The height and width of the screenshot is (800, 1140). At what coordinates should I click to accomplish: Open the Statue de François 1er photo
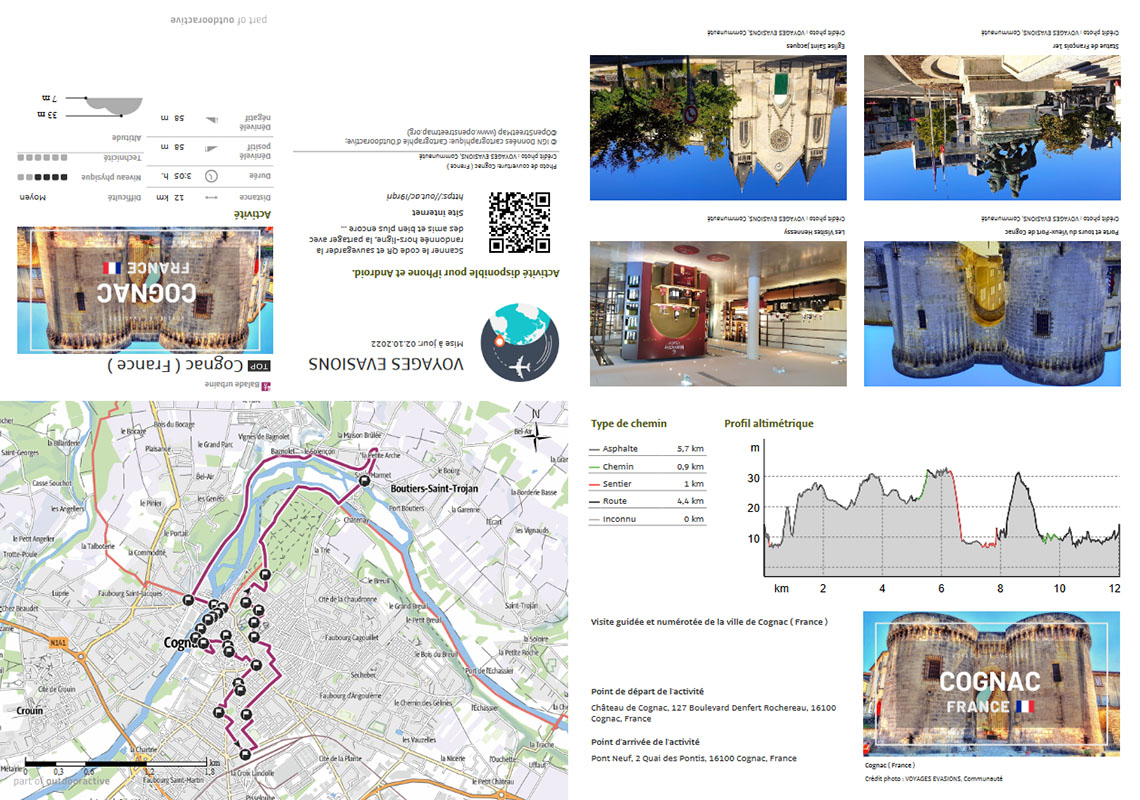[x=992, y=127]
